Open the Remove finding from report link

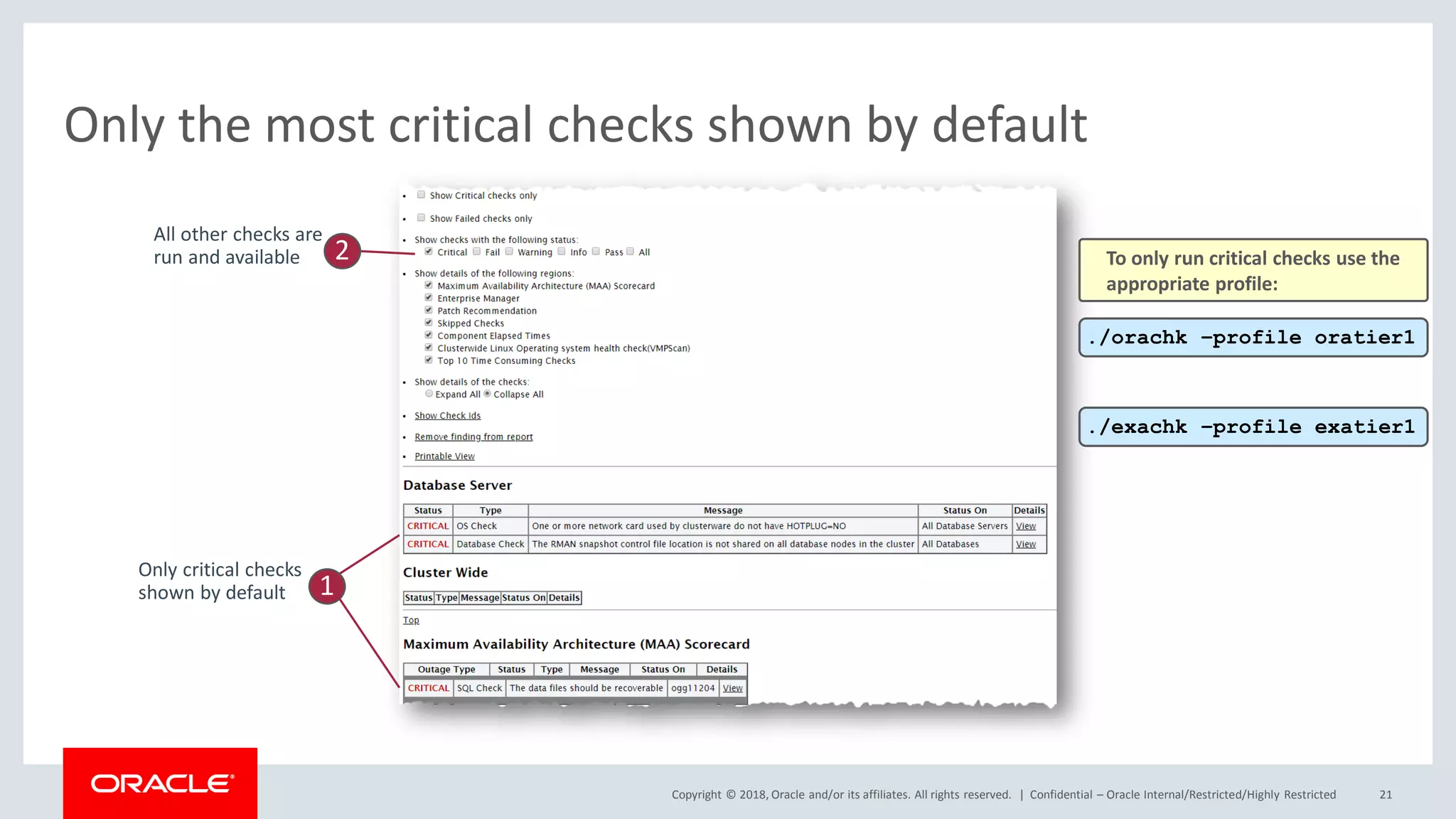coord(473,437)
